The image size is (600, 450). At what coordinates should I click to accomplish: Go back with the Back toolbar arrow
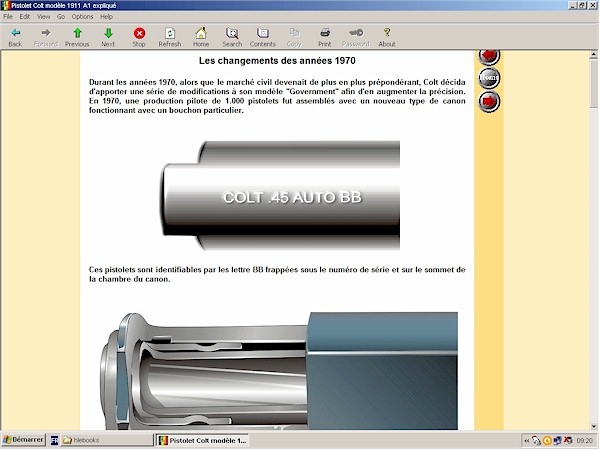click(x=15, y=37)
